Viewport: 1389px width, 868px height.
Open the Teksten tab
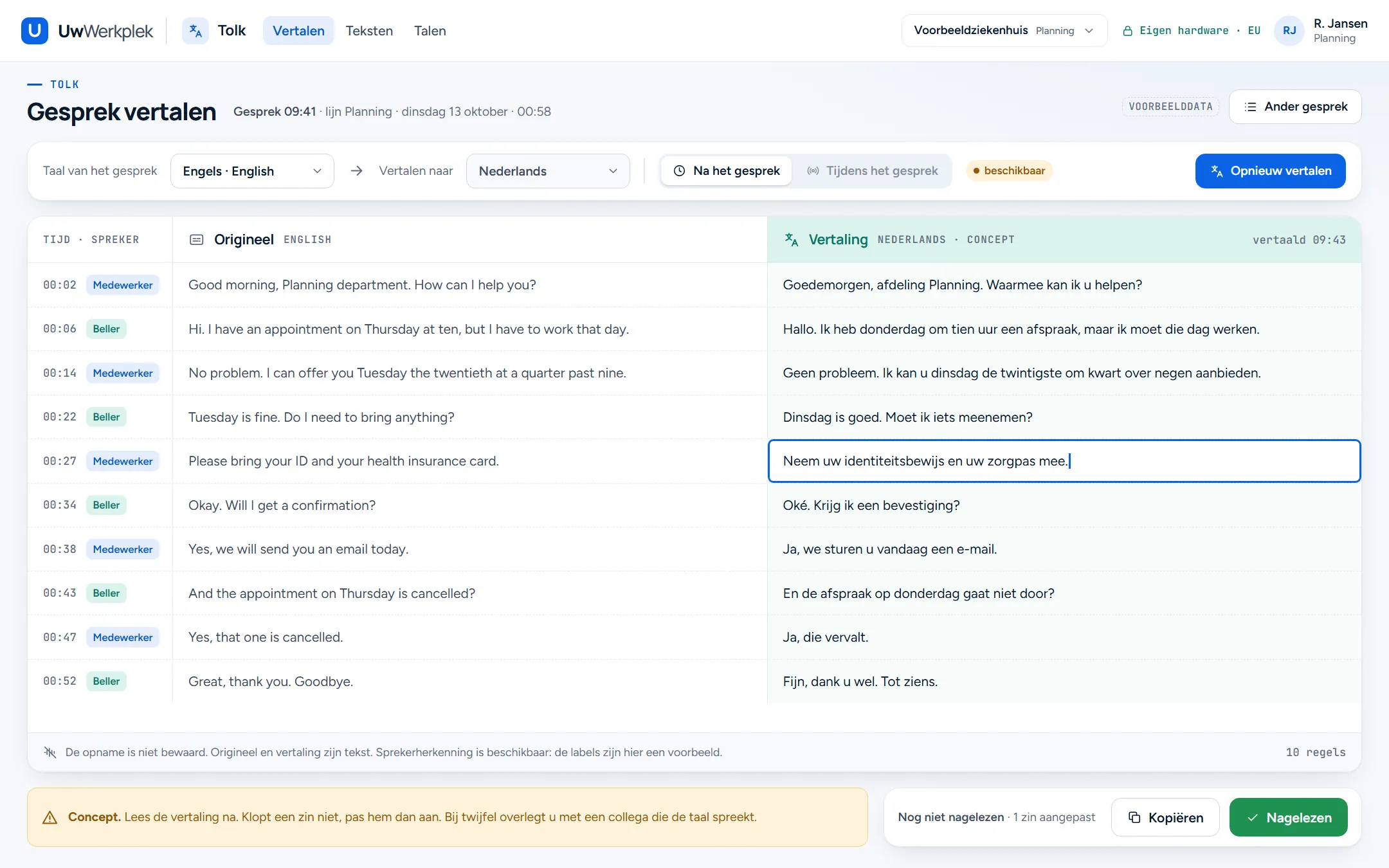[x=369, y=31]
